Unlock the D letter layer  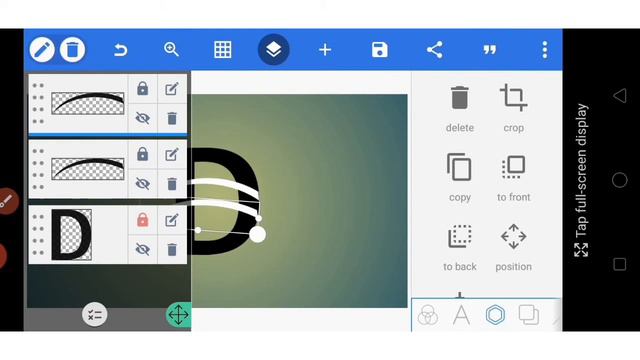142,220
